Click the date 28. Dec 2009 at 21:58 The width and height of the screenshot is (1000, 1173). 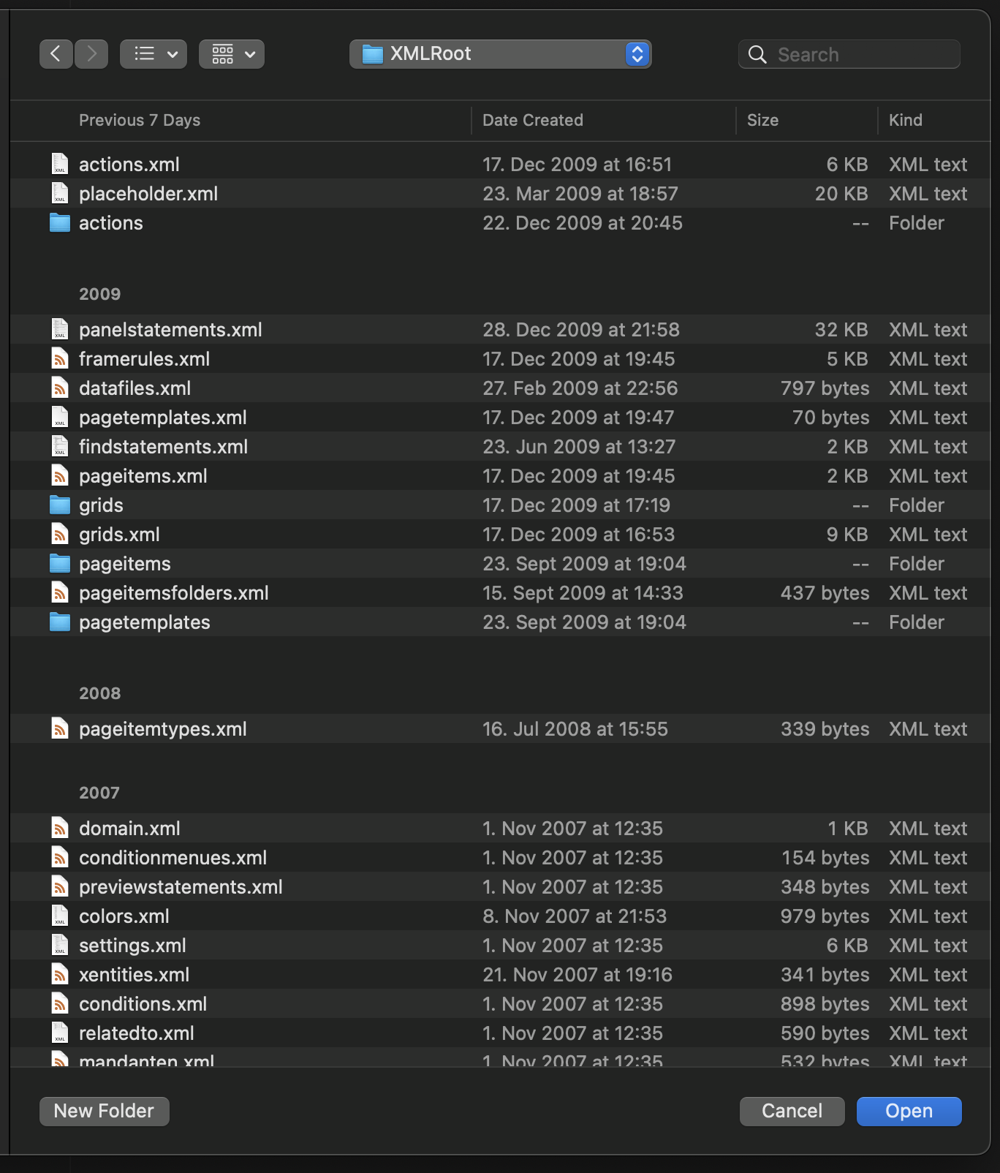(581, 329)
